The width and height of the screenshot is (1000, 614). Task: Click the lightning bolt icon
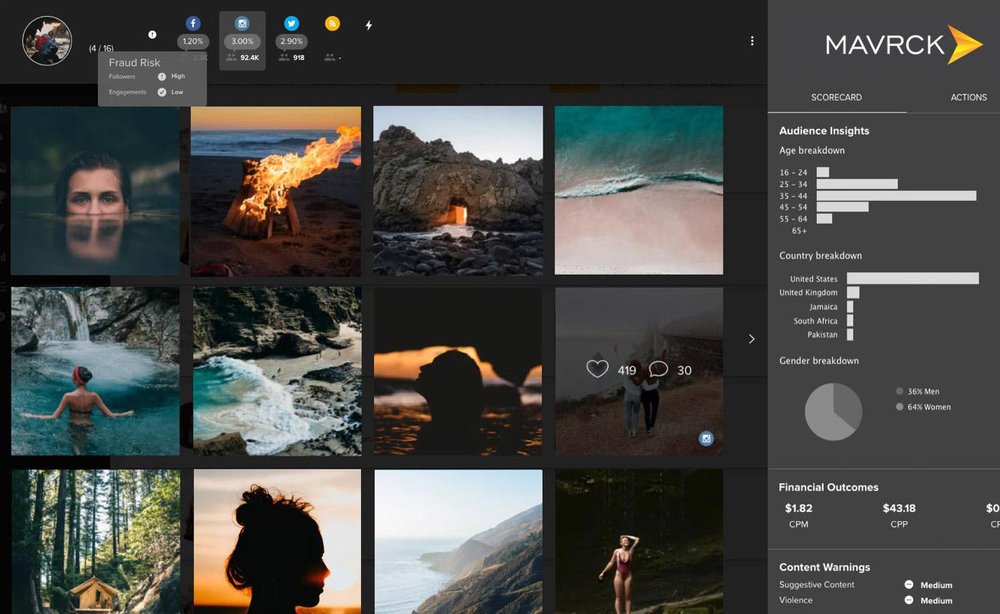pos(368,25)
